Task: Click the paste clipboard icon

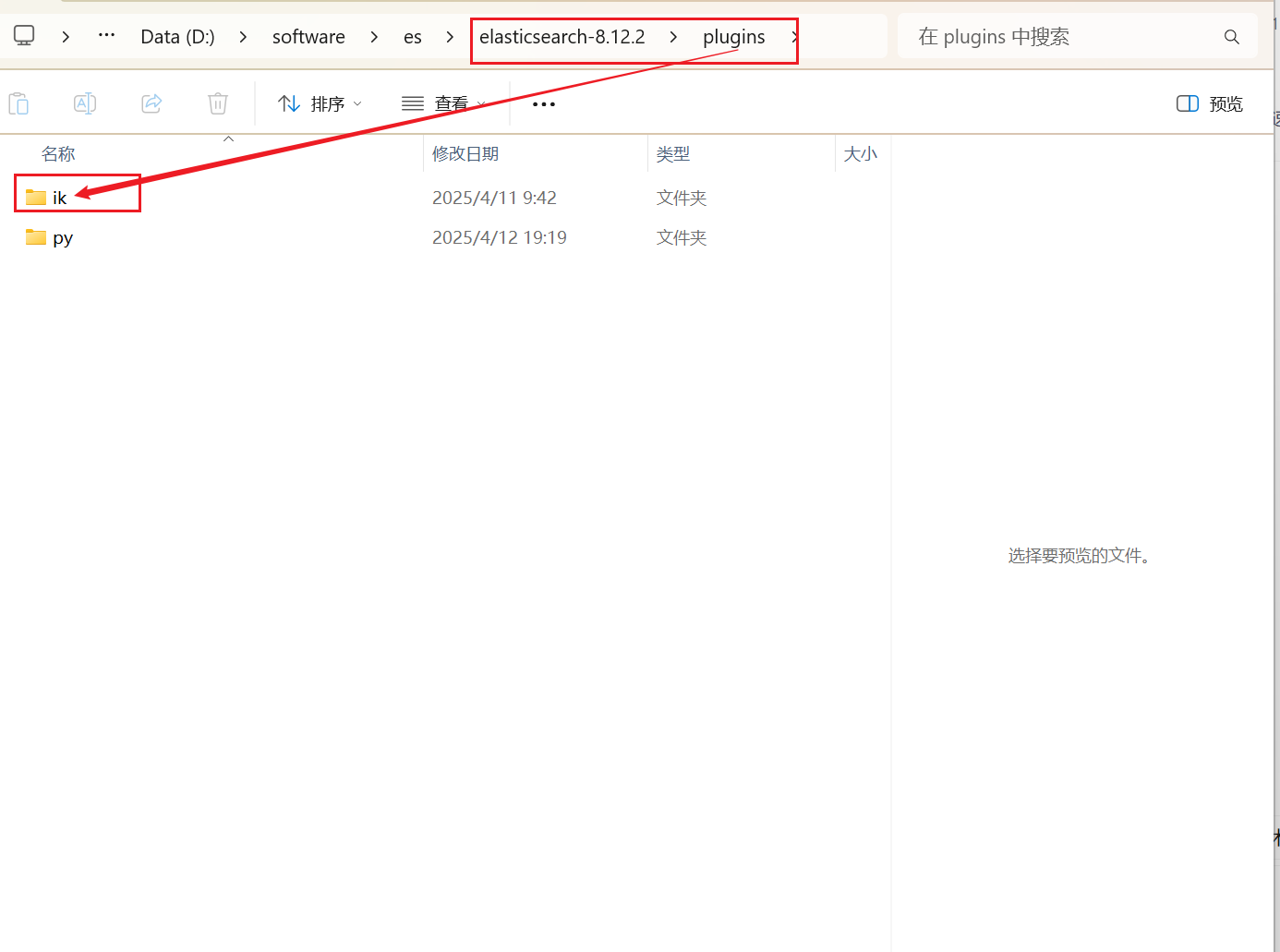Action: click(18, 103)
